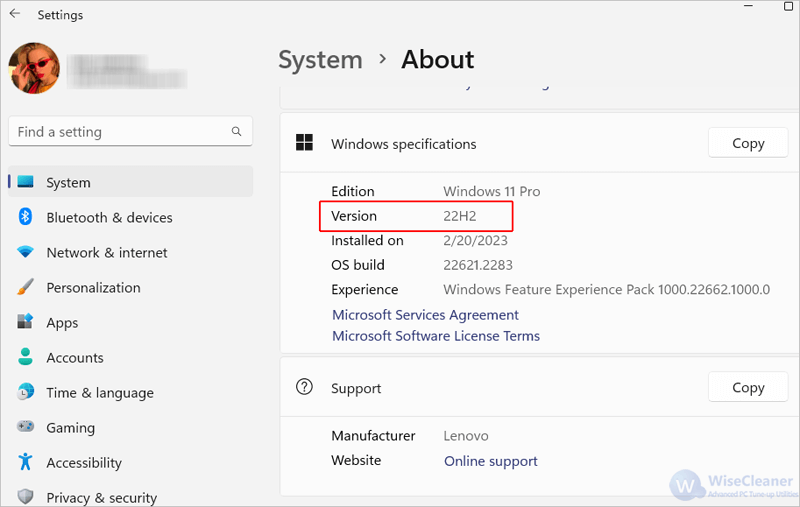This screenshot has height=507, width=800.
Task: Open the System settings category
Action: tap(131, 182)
